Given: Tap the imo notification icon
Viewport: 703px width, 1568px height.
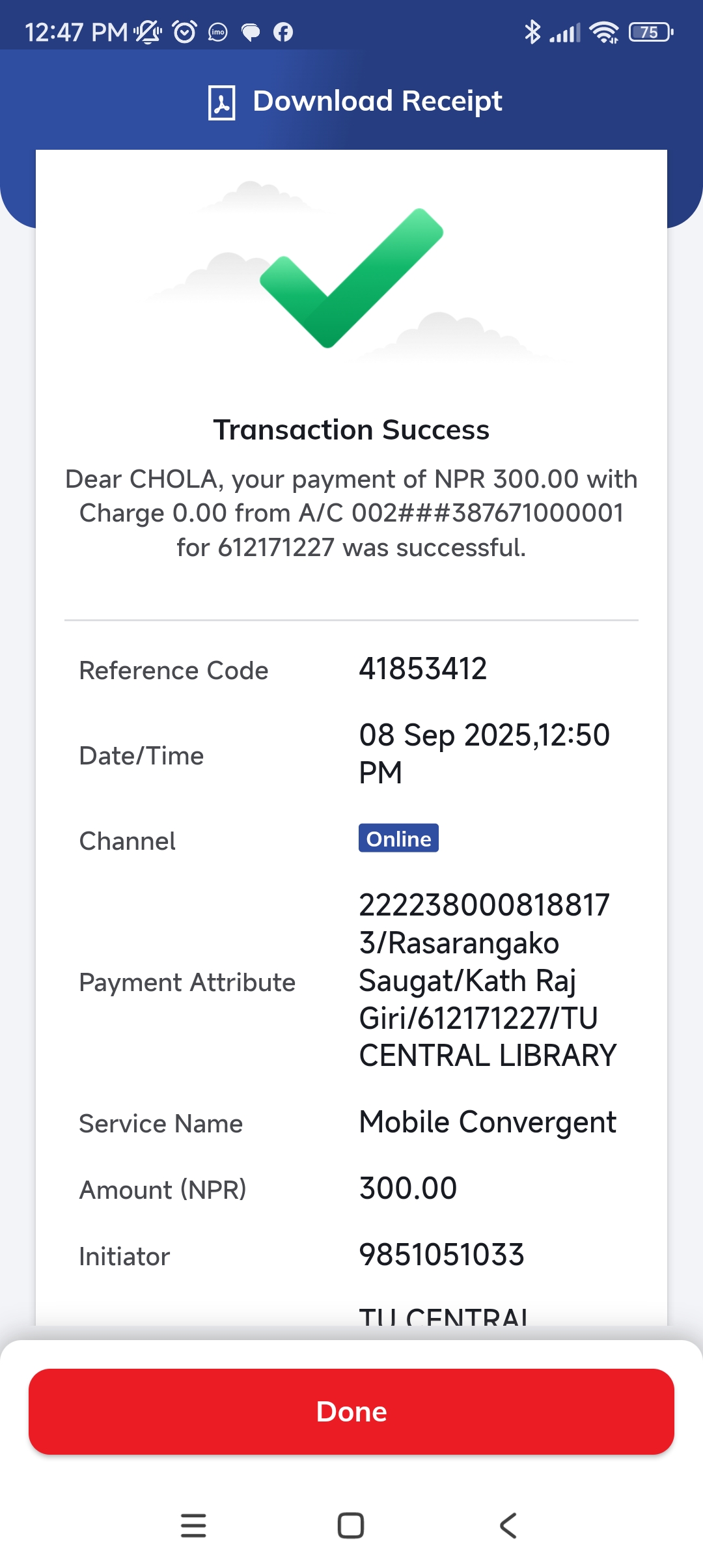Looking at the screenshot, I should pos(217,32).
